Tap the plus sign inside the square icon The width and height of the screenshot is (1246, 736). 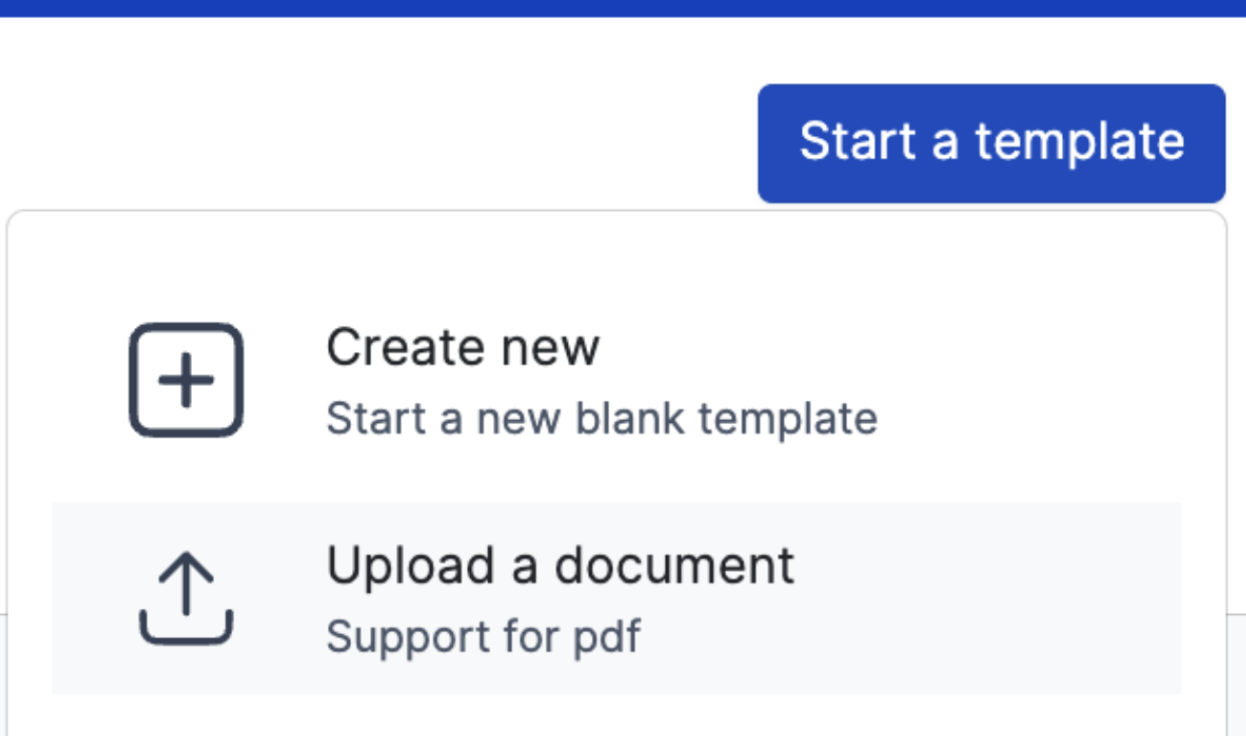[186, 380]
